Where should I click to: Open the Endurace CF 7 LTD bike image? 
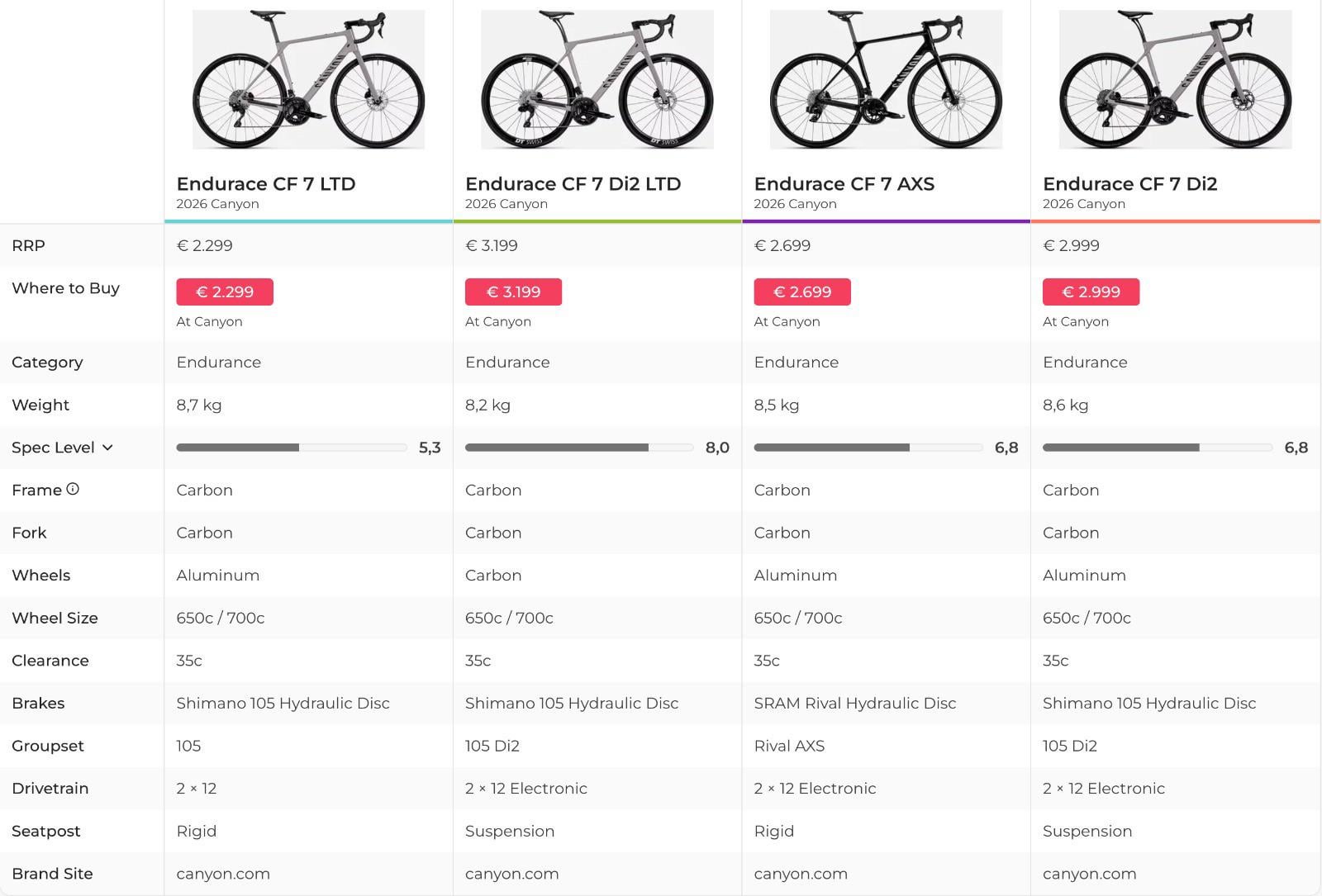click(x=308, y=79)
